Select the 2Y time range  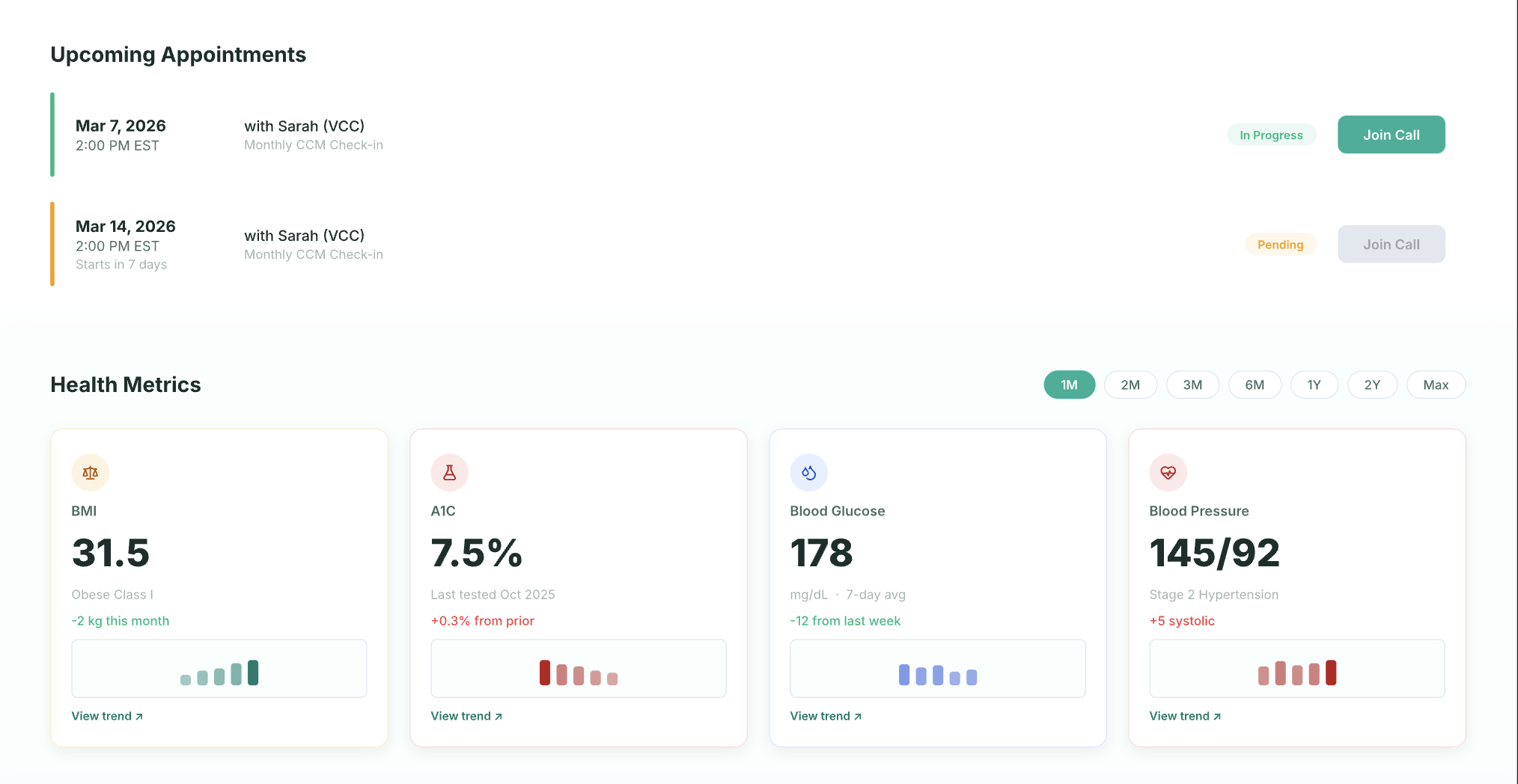(x=1372, y=385)
